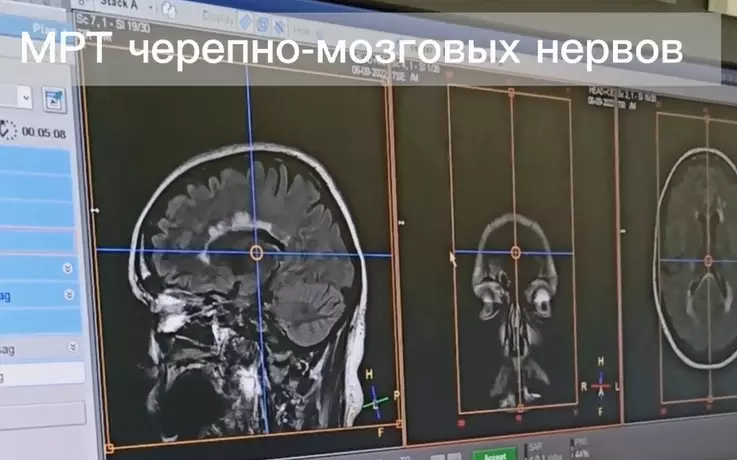
Task: Click the 'Sc 7, 1 - SI 19/30' label
Action: pos(114,25)
